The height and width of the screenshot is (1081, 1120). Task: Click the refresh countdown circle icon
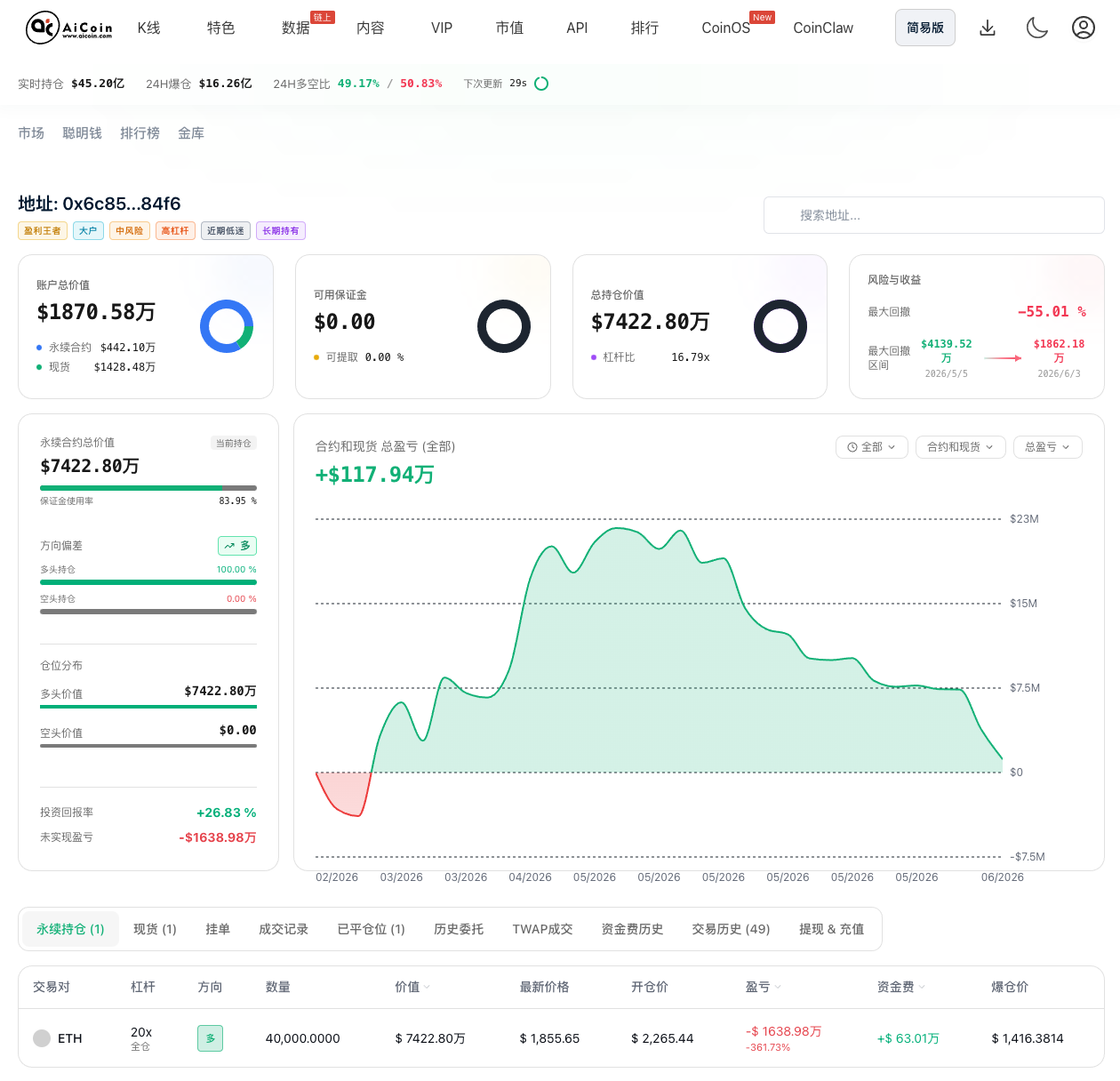click(541, 84)
